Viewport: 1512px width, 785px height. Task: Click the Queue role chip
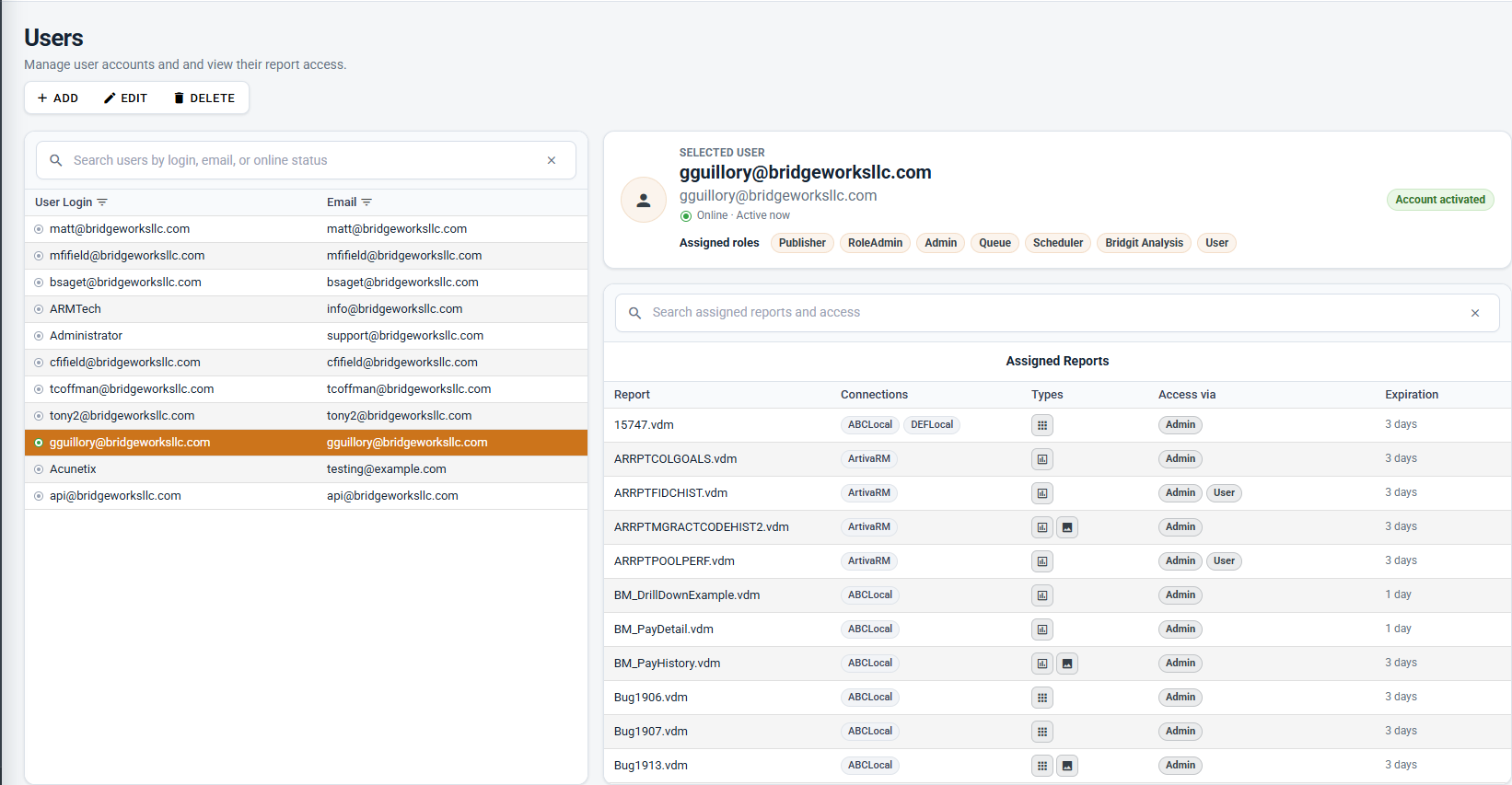[994, 243]
